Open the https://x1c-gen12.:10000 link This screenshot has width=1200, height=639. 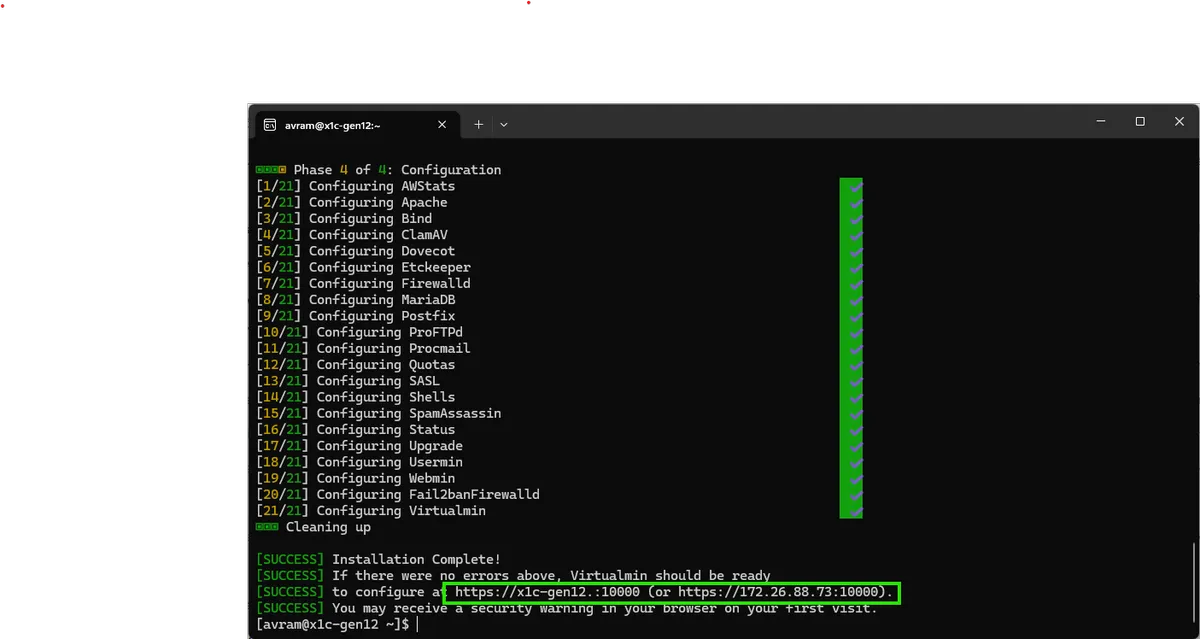547,592
